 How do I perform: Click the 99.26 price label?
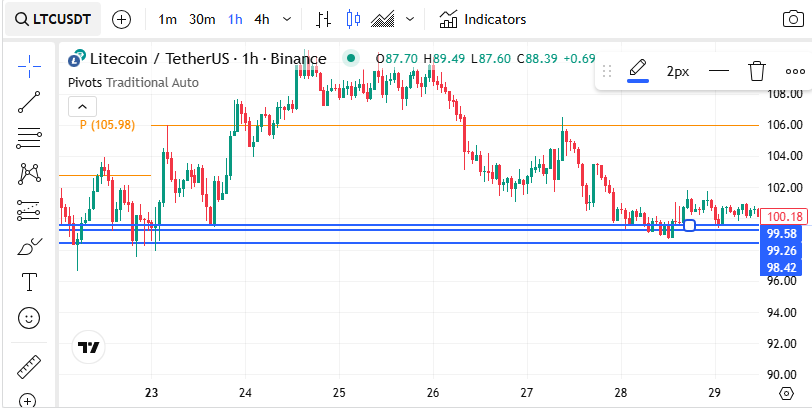click(781, 251)
